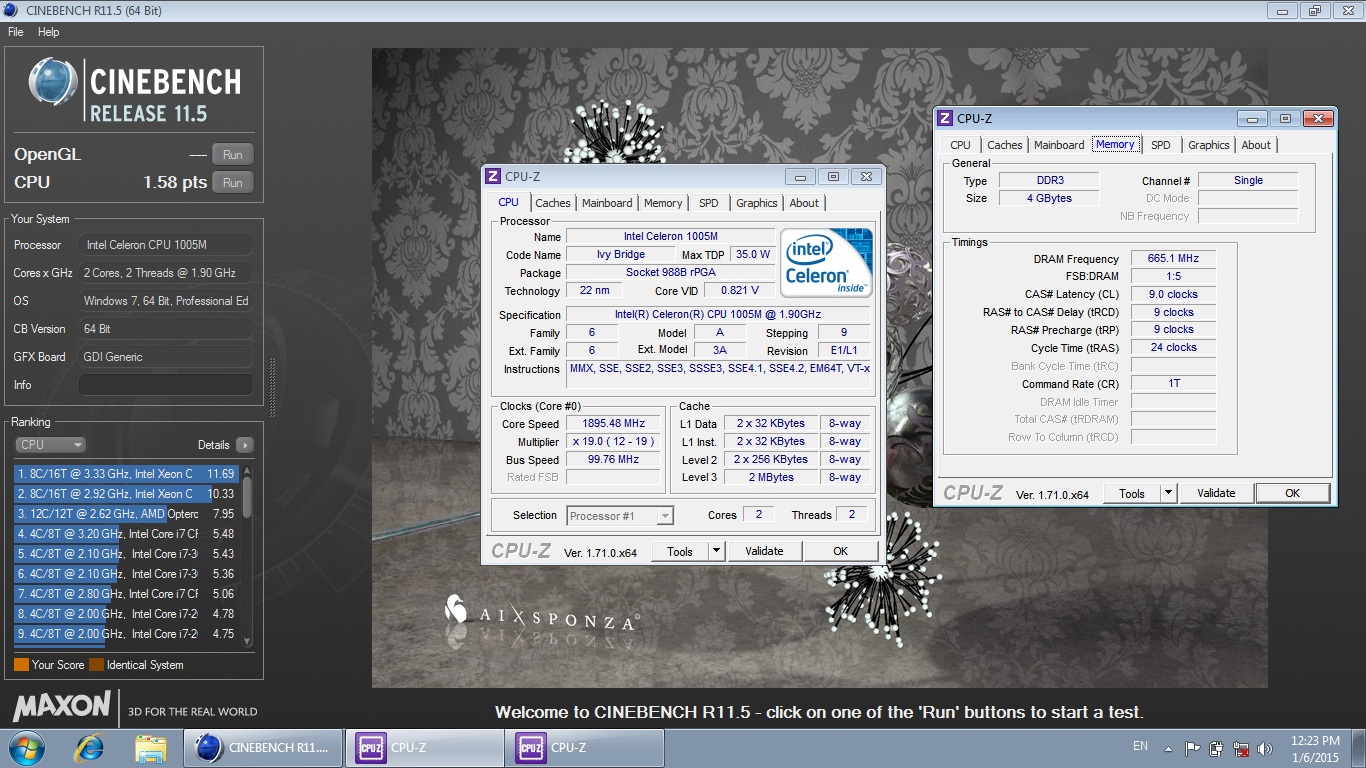This screenshot has width=1366, height=768.
Task: Switch to Caches tab in front CPU-Z window
Action: click(553, 203)
